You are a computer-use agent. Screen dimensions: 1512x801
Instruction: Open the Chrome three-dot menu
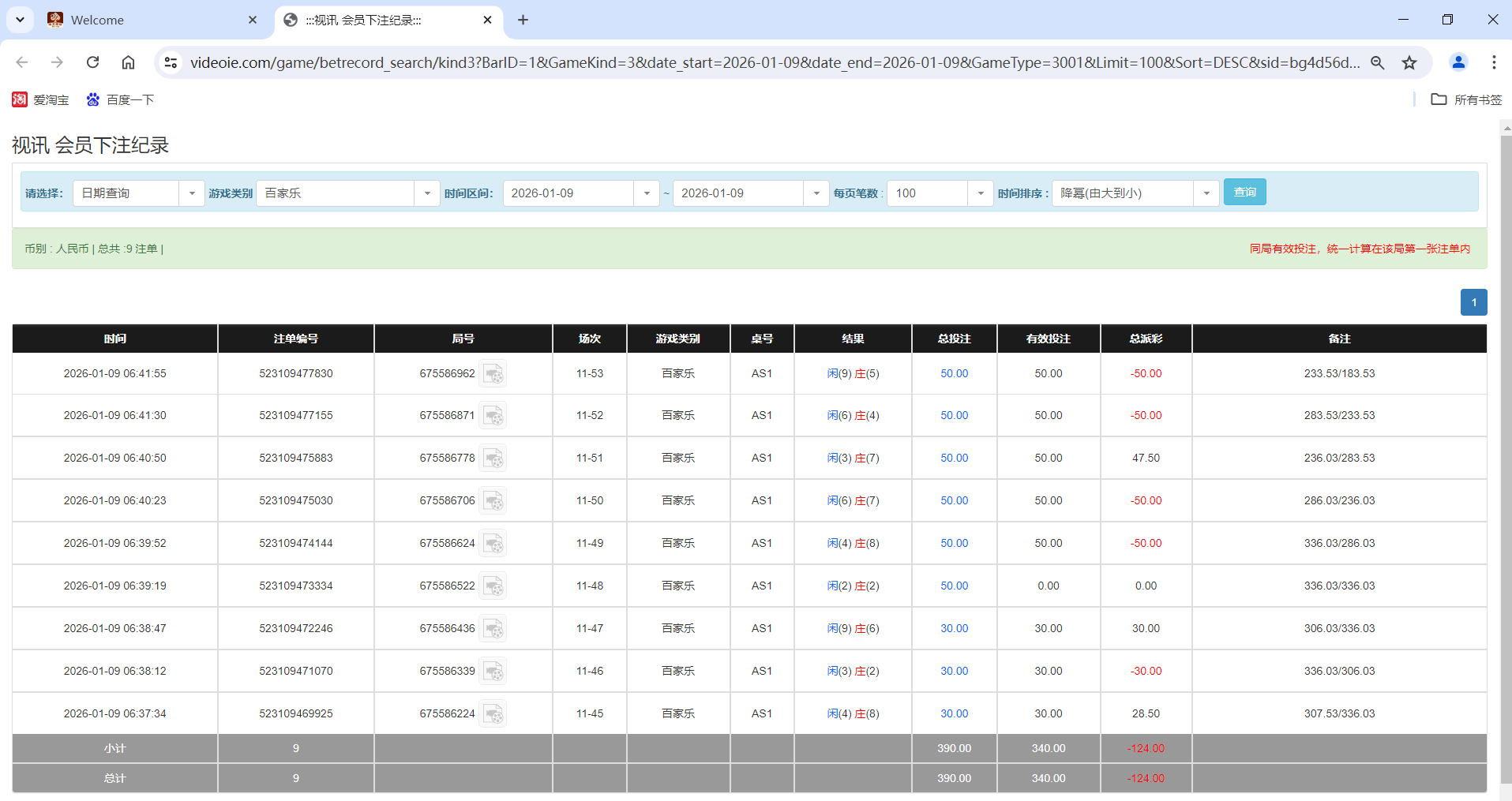pos(1493,62)
